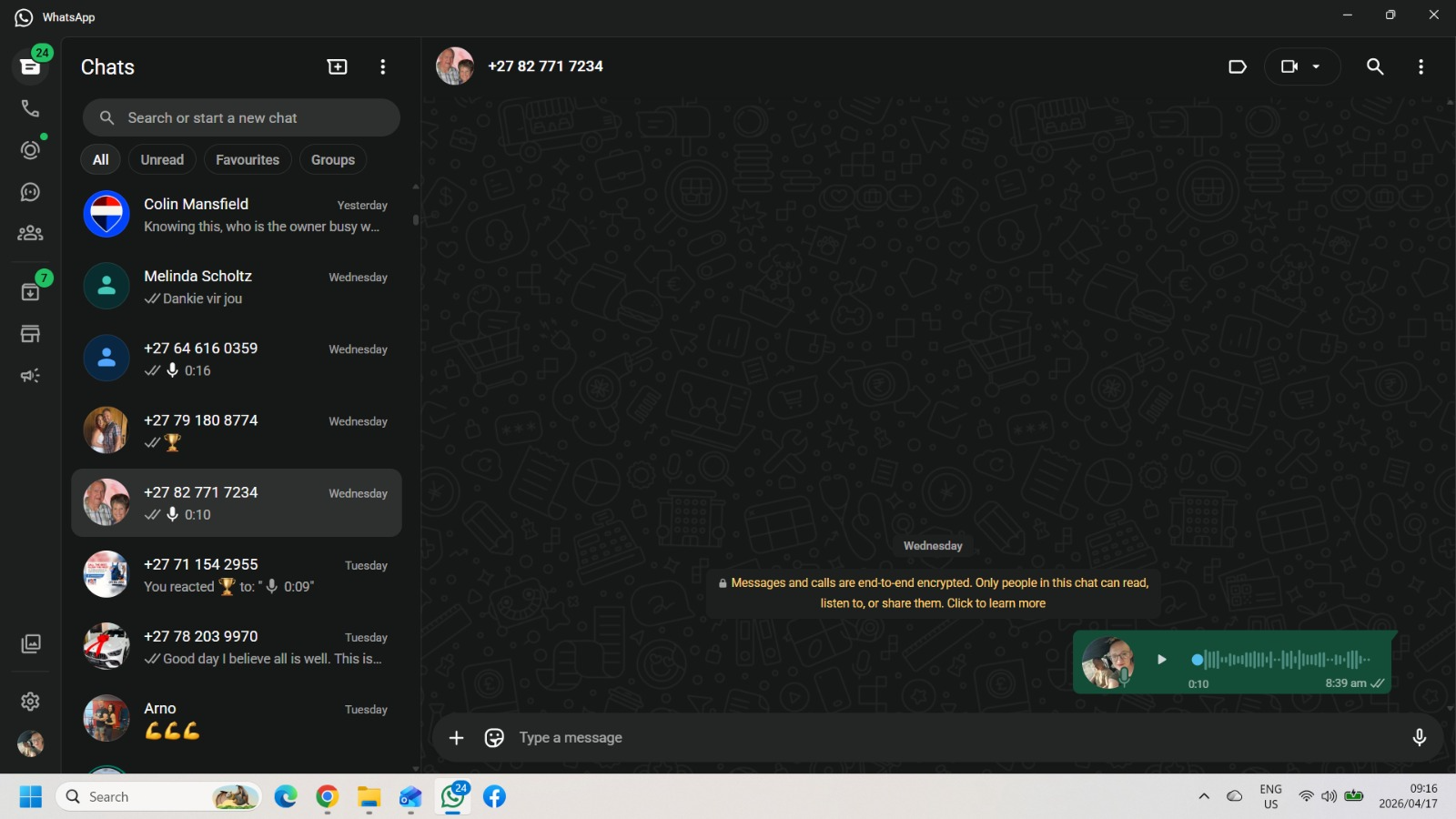
Task: Play the 0:10 voice message
Action: pyautogui.click(x=1161, y=660)
